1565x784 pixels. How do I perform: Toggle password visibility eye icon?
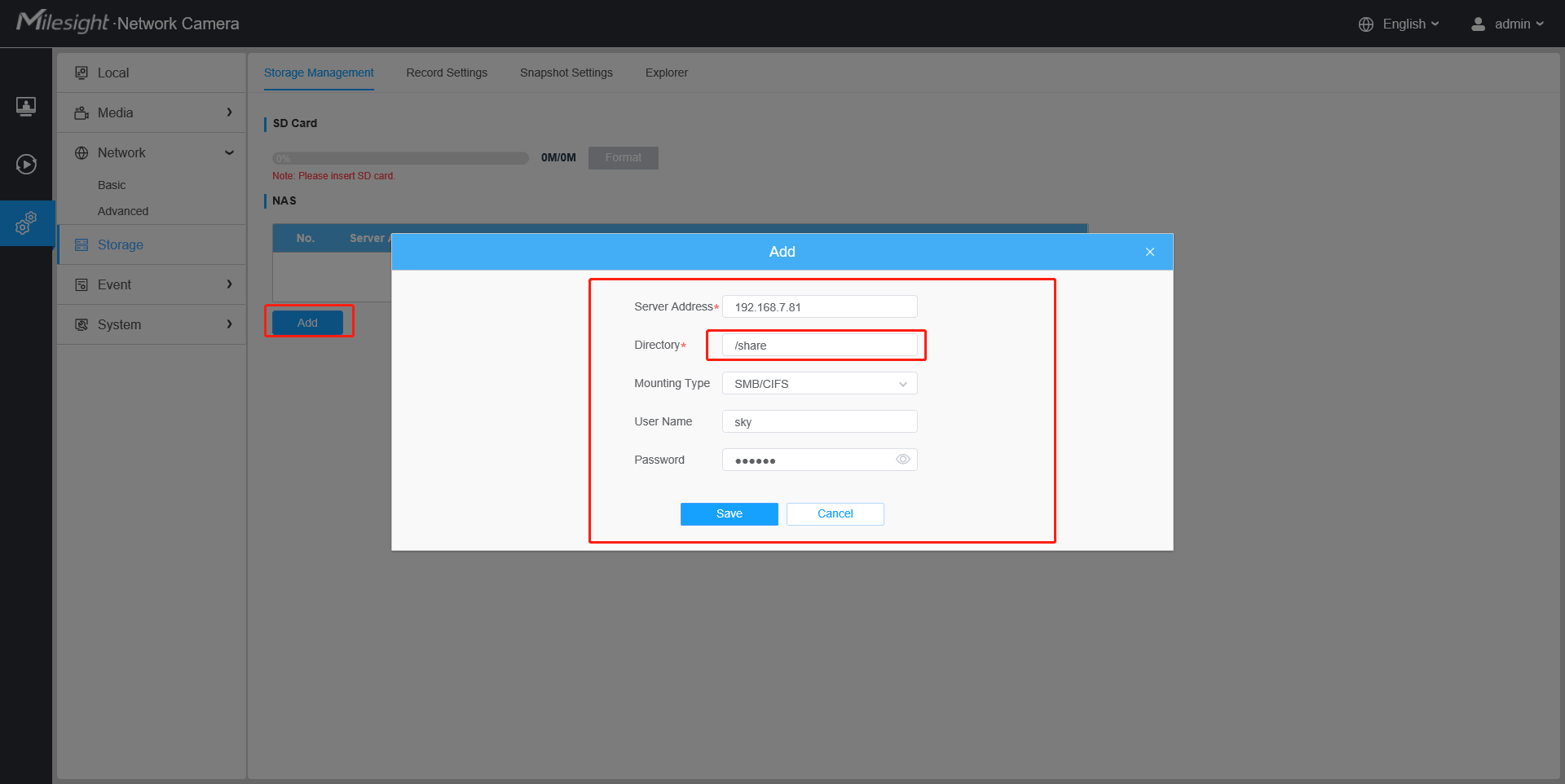pos(903,460)
